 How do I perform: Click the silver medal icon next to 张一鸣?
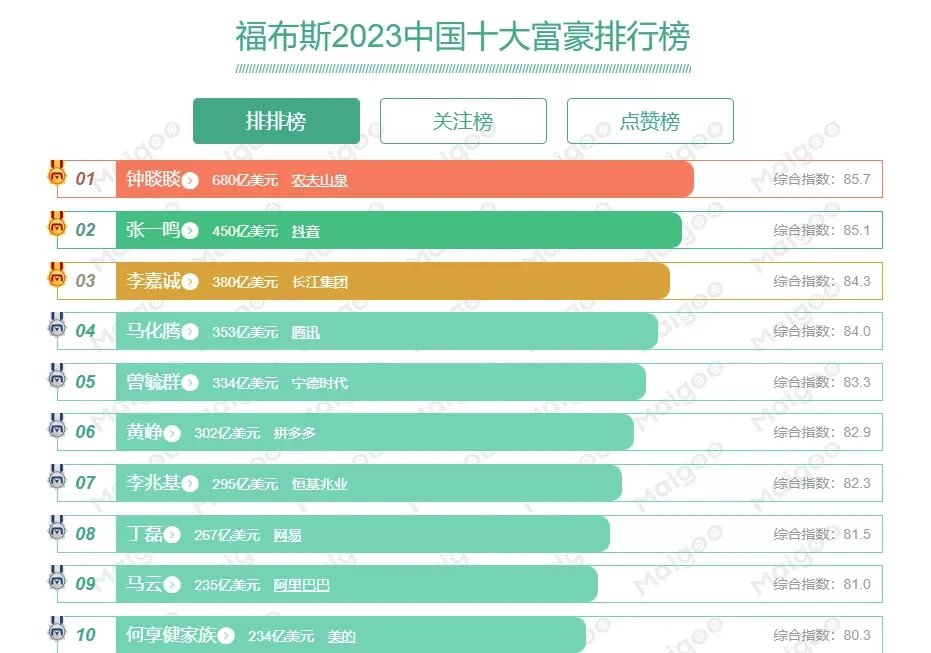pos(57,226)
